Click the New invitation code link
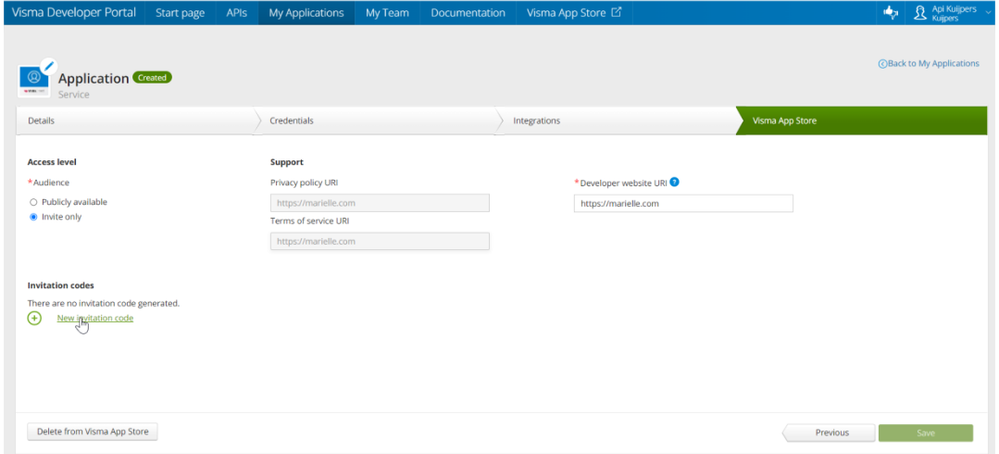 (x=95, y=318)
